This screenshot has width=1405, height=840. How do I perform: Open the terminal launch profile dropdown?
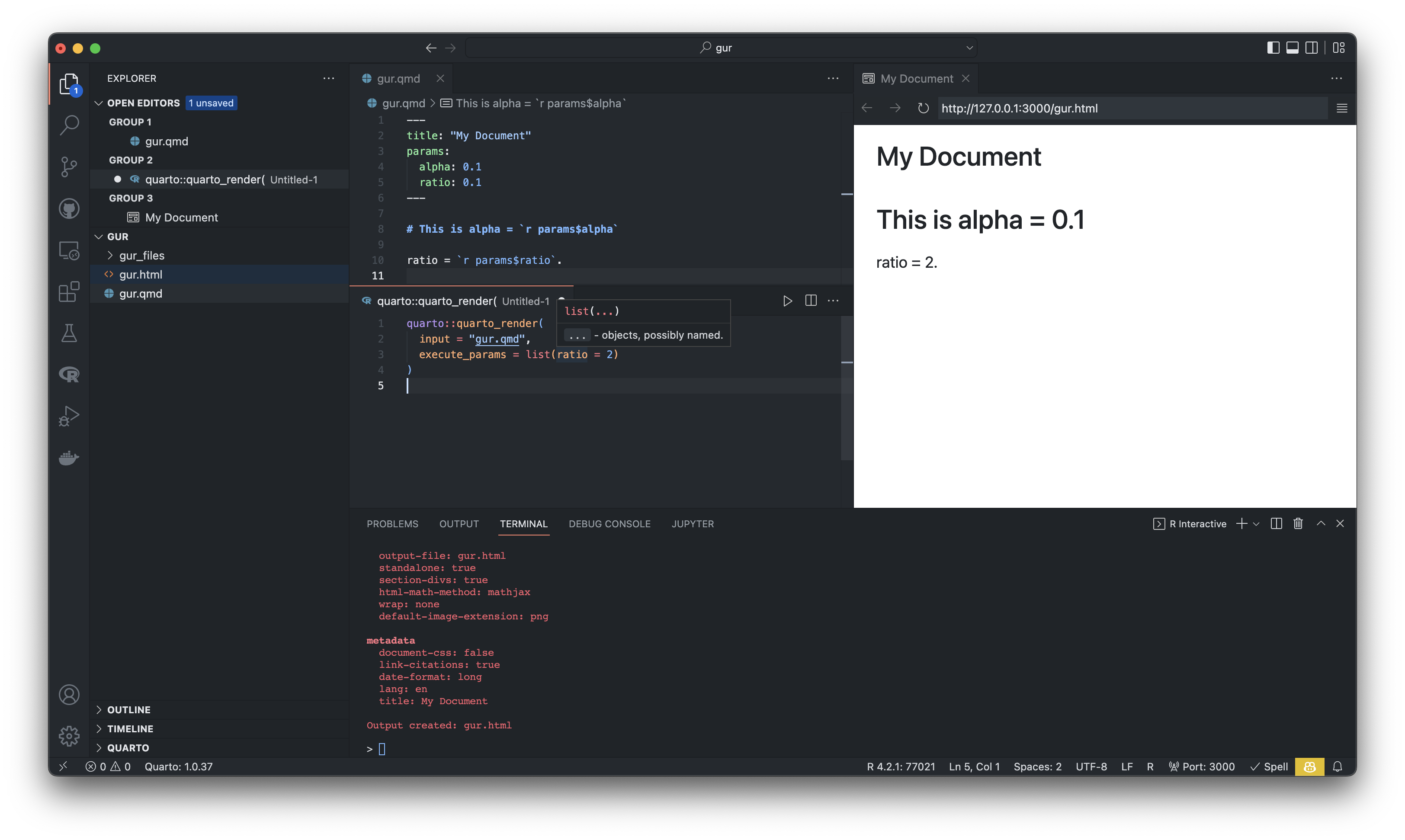(1256, 523)
